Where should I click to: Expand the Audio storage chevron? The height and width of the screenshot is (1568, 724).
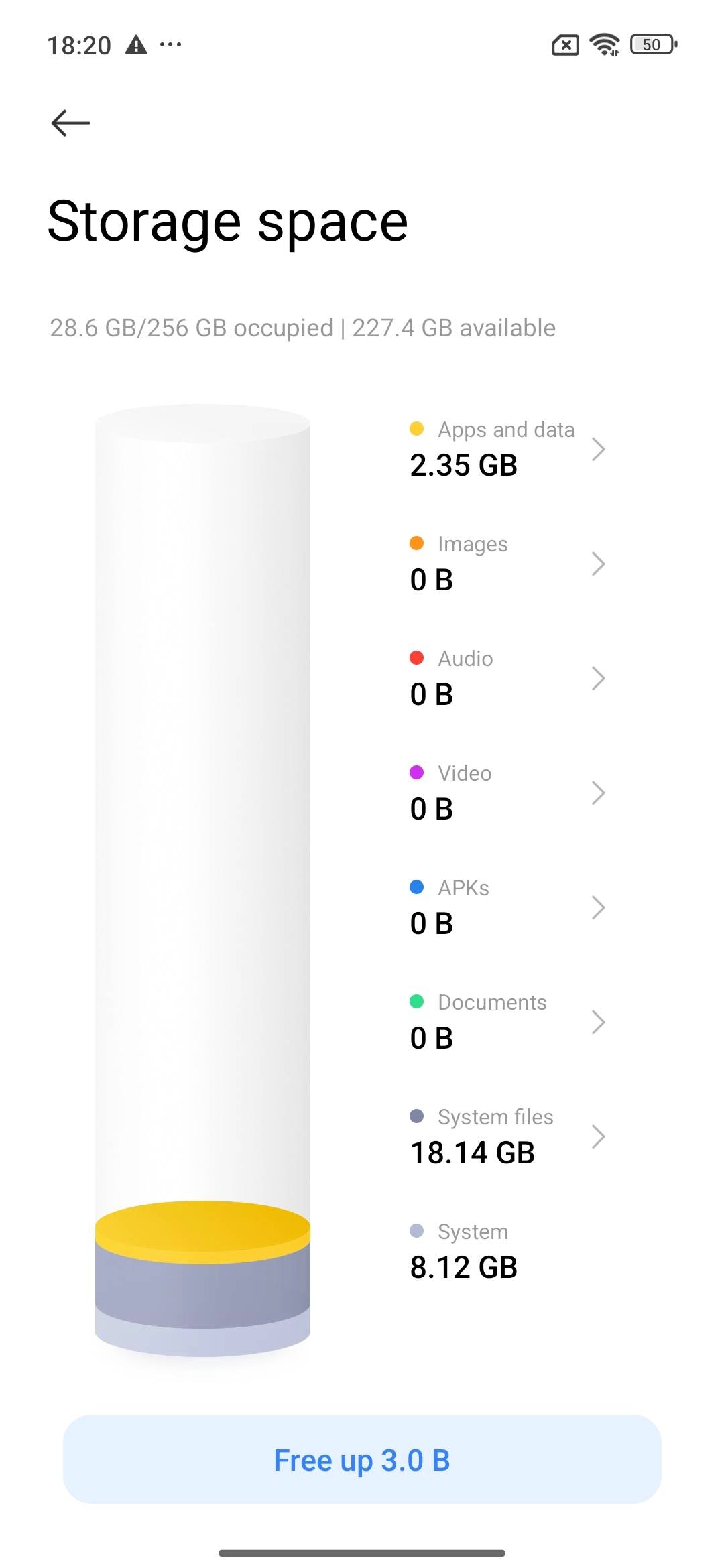tap(598, 678)
